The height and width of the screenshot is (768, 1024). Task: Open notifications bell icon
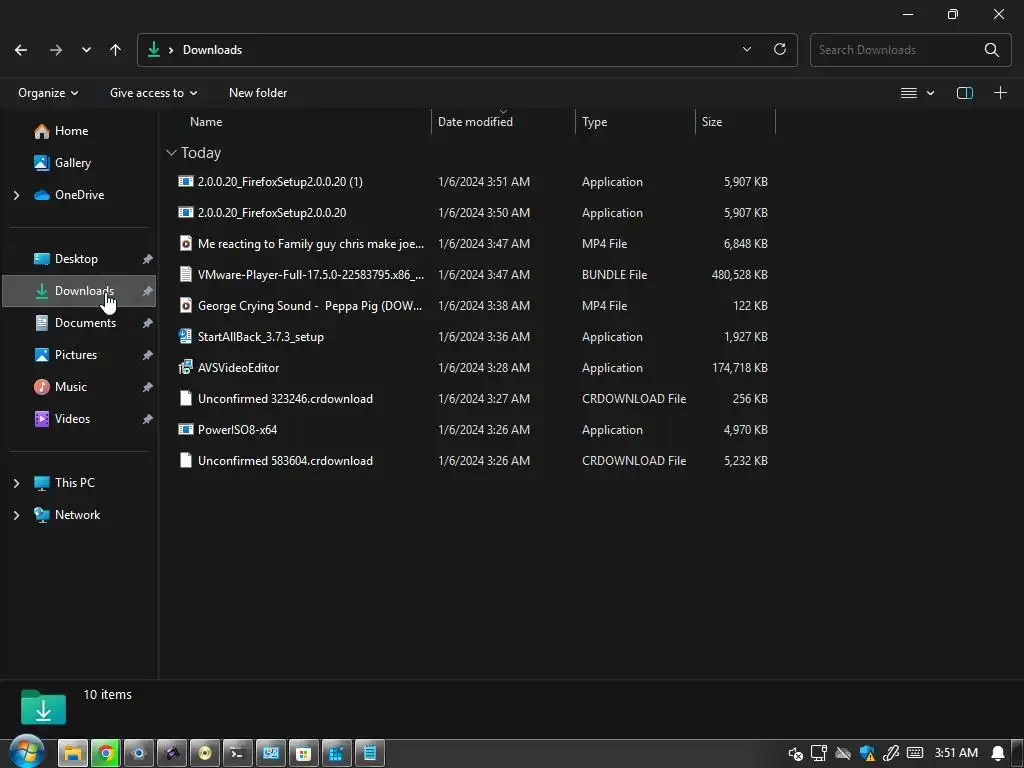(x=998, y=754)
